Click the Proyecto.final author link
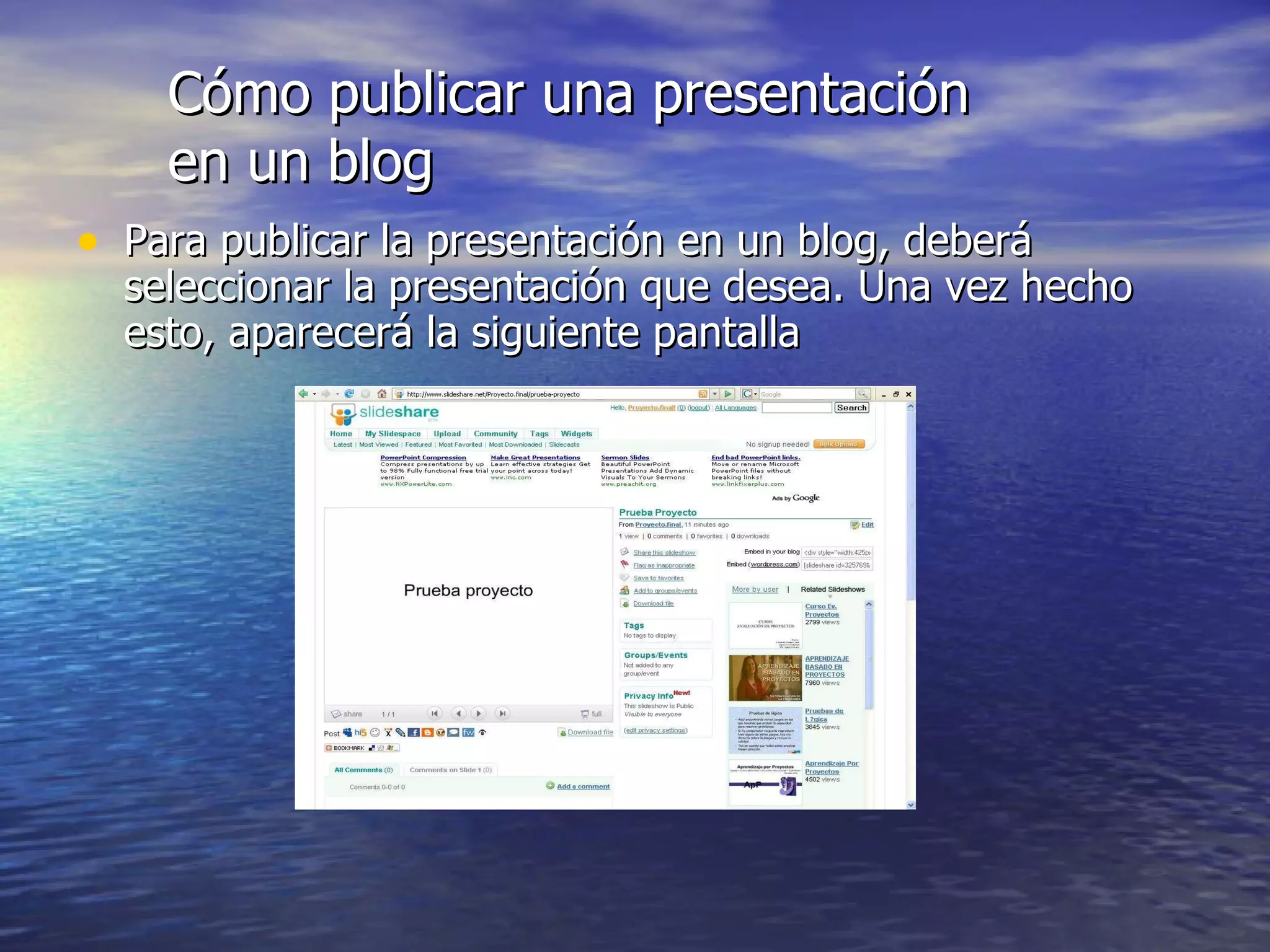Image resolution: width=1270 pixels, height=952 pixels. [658, 524]
